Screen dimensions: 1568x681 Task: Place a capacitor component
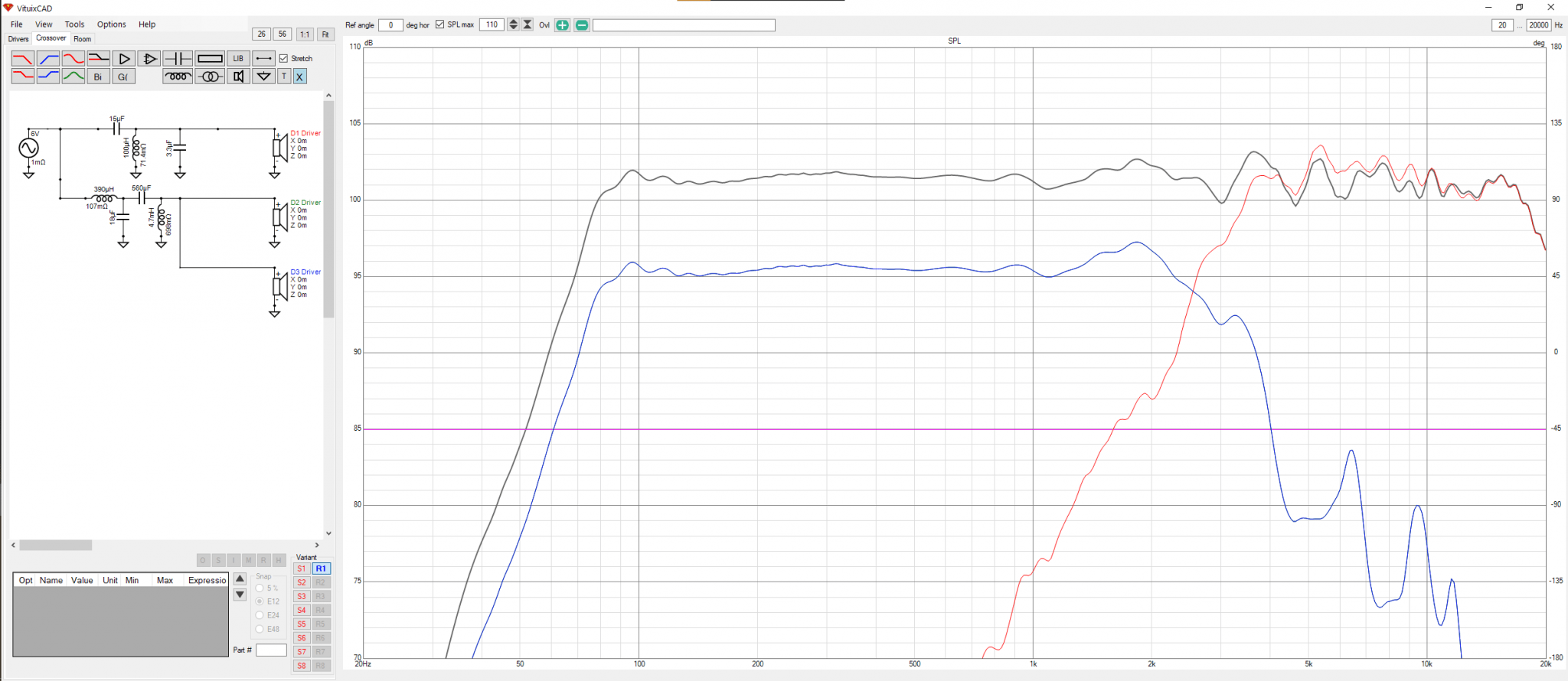pyautogui.click(x=178, y=58)
